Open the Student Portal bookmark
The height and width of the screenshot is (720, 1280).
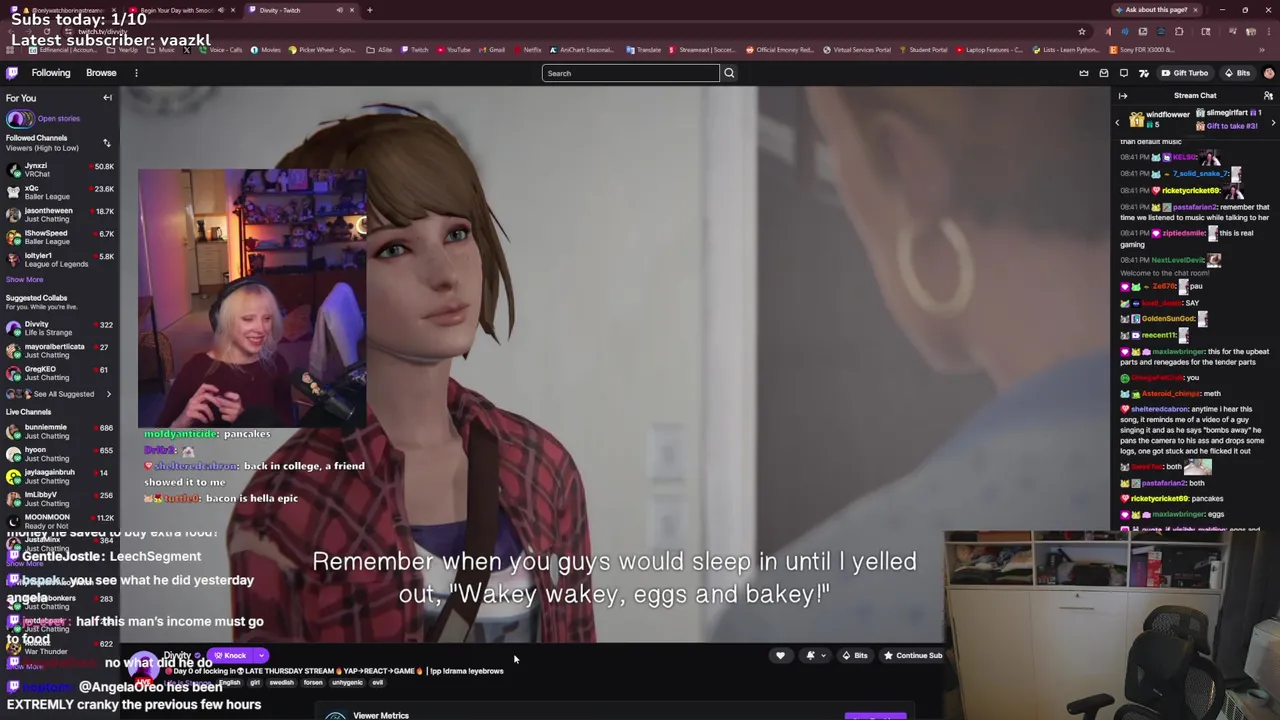pyautogui.click(x=924, y=50)
